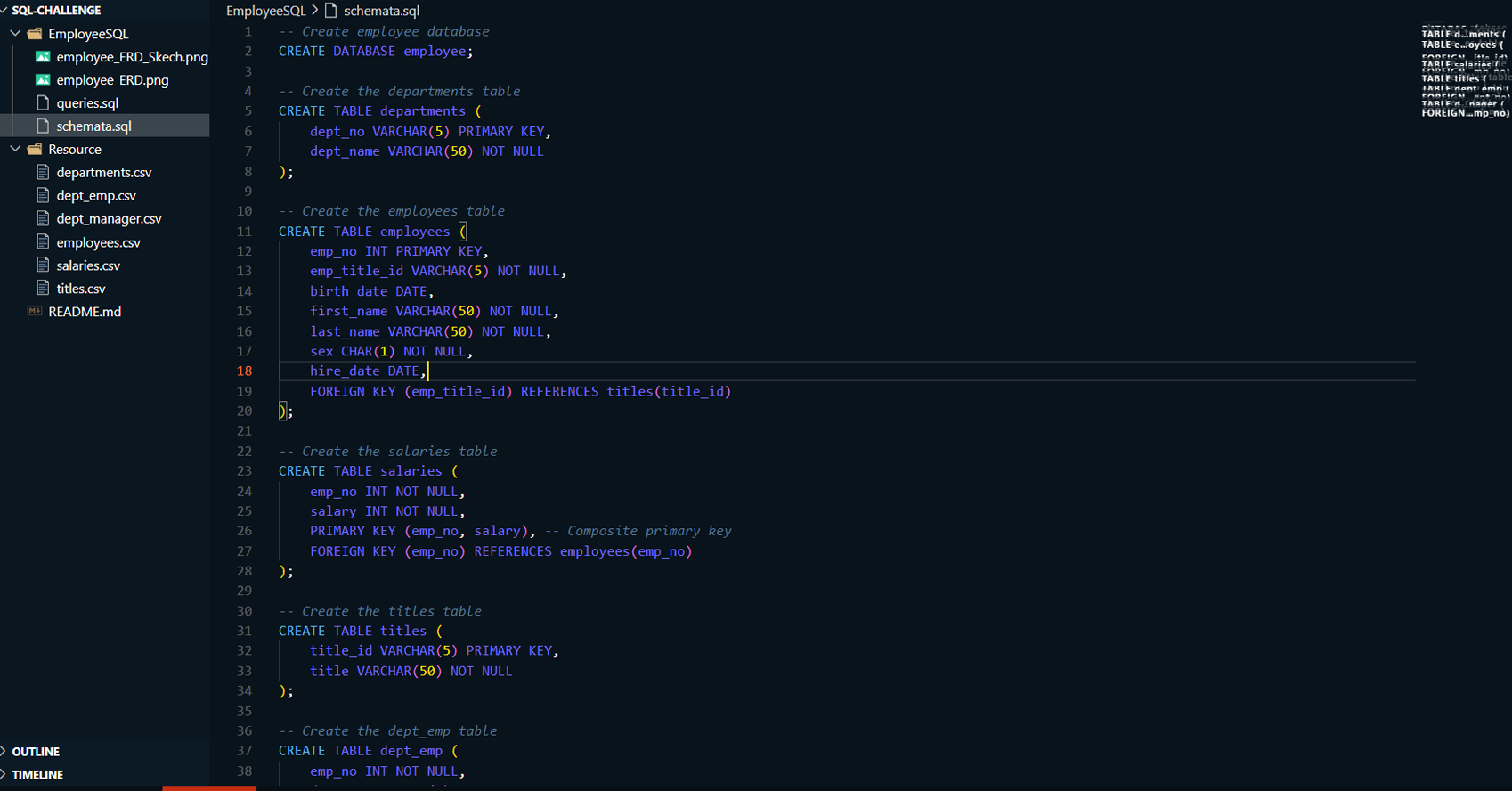
Task: Collapse the Resource folder chevron
Action: tap(16, 150)
